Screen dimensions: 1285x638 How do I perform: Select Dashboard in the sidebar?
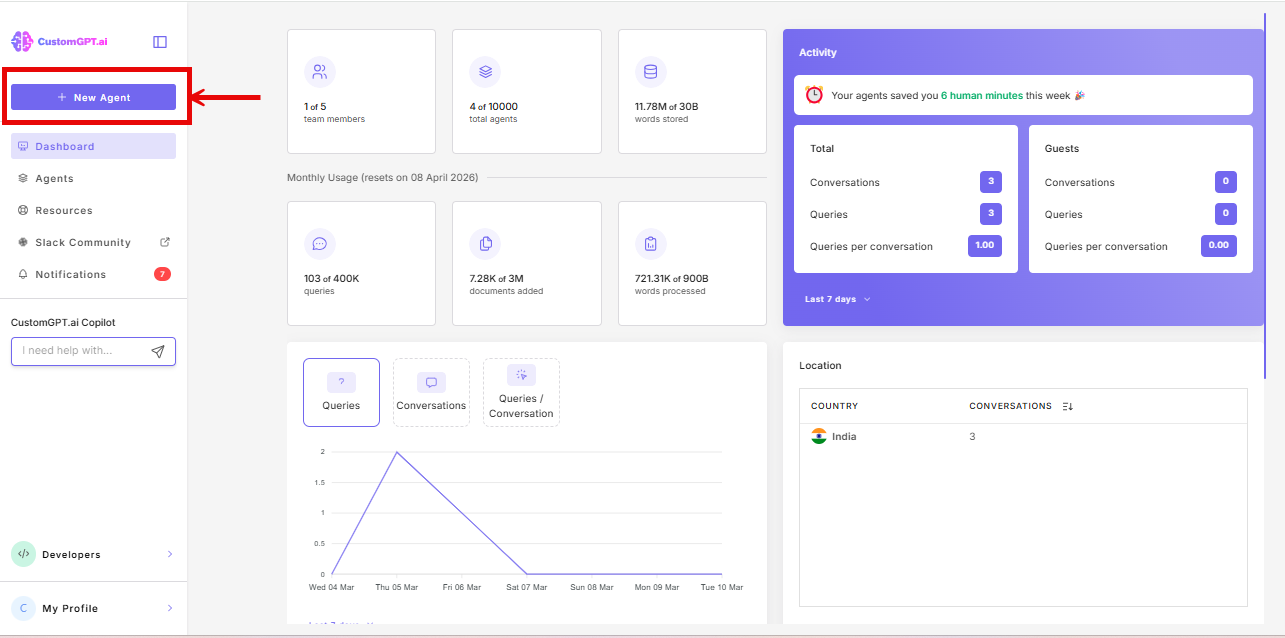[65, 145]
